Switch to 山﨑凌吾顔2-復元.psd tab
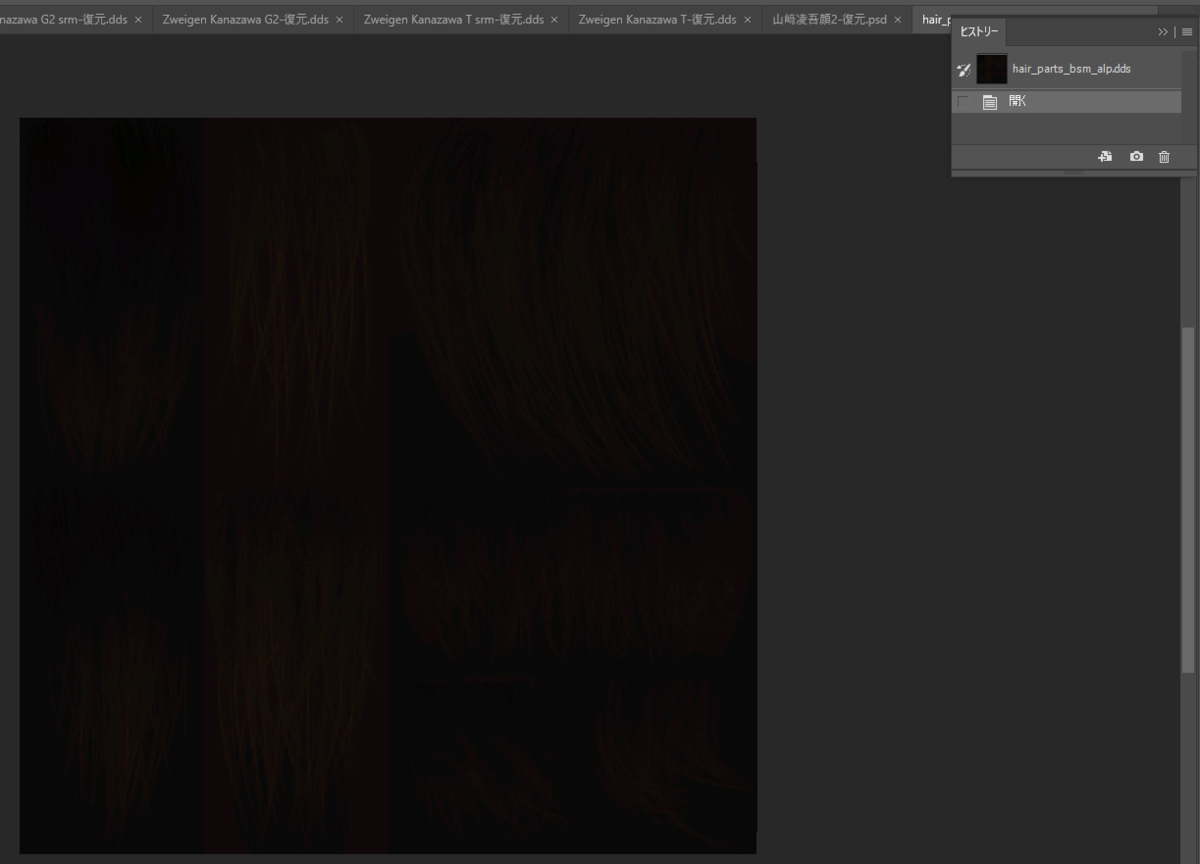This screenshot has width=1200, height=864. coord(829,19)
